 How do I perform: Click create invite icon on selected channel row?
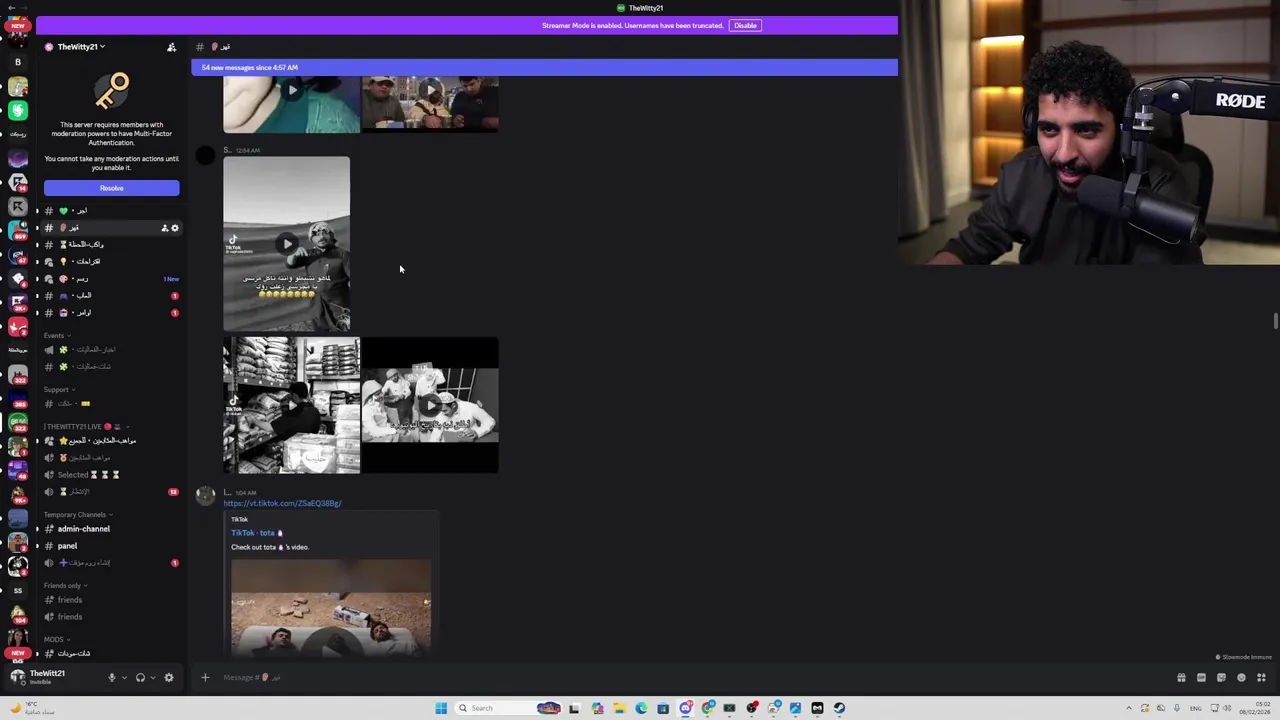tap(165, 228)
